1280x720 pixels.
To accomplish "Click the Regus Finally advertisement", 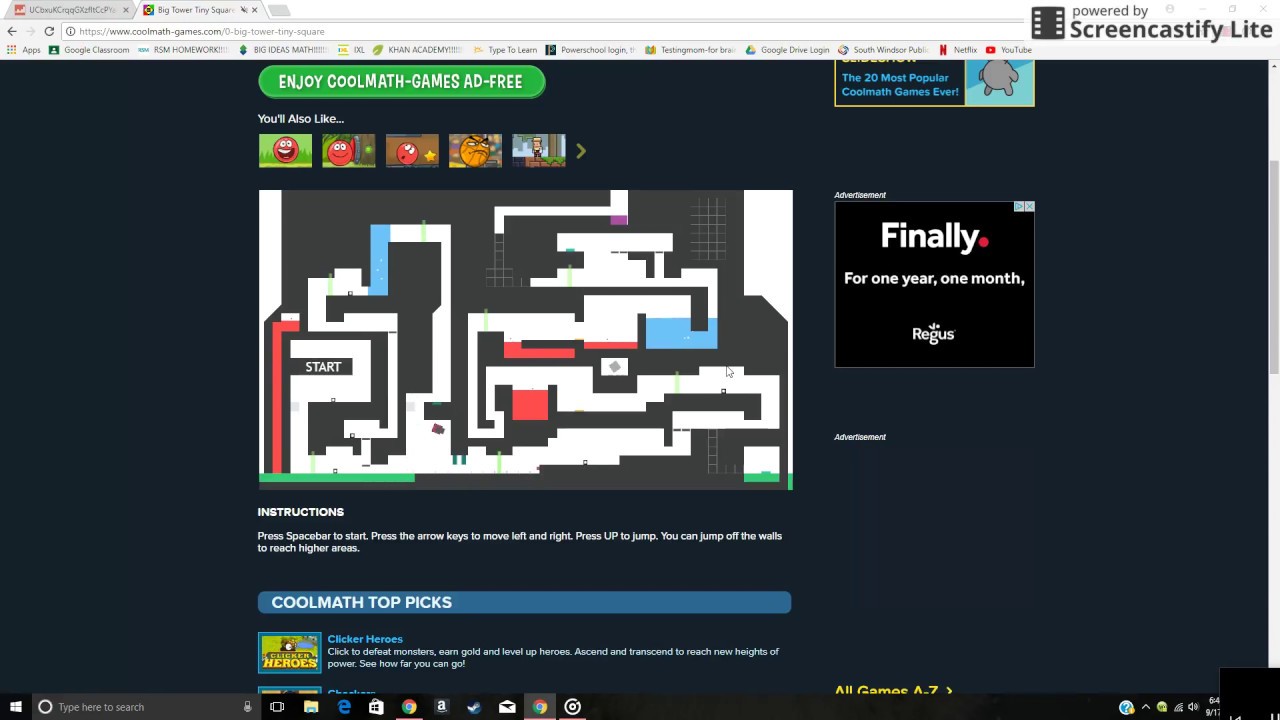I will [x=934, y=285].
